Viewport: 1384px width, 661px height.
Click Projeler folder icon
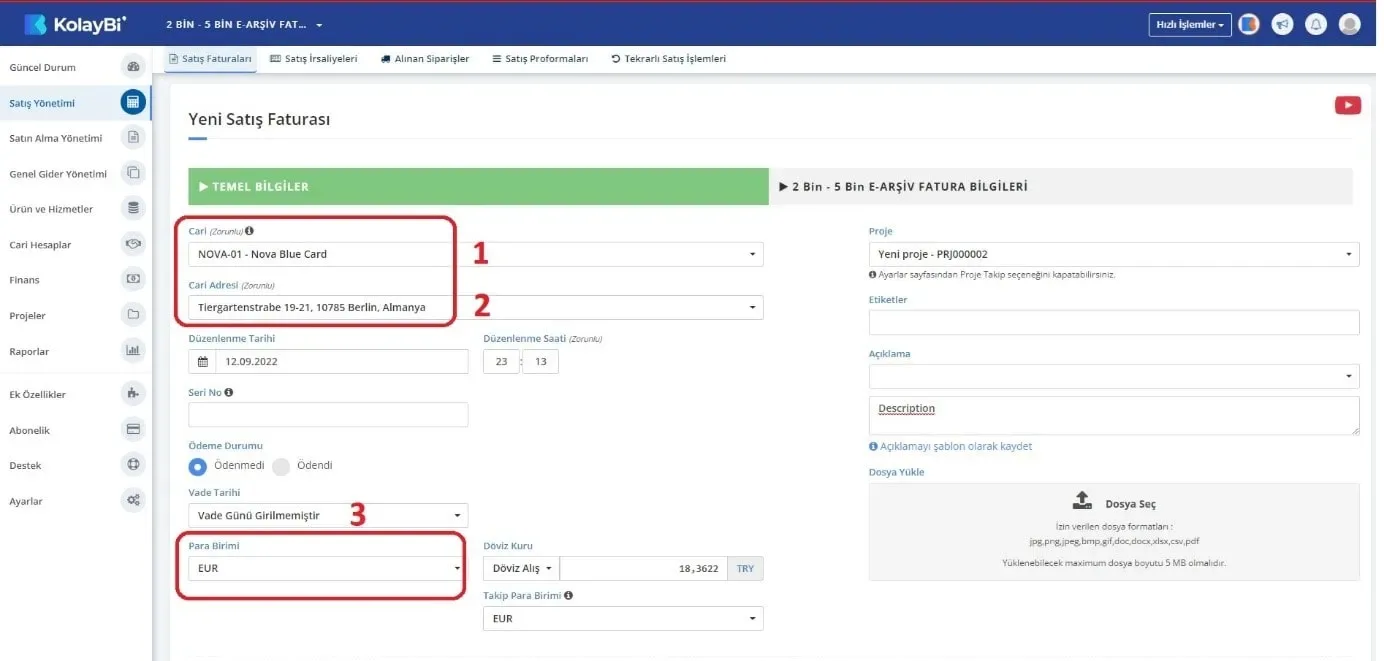[133, 315]
